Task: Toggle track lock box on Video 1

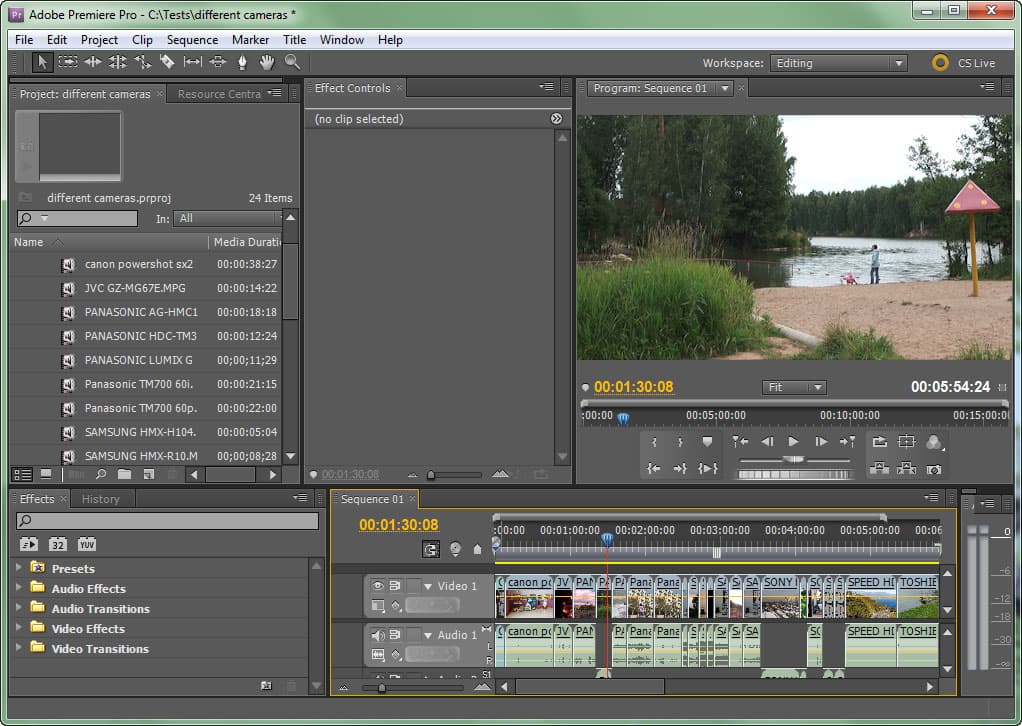Action: coord(413,586)
